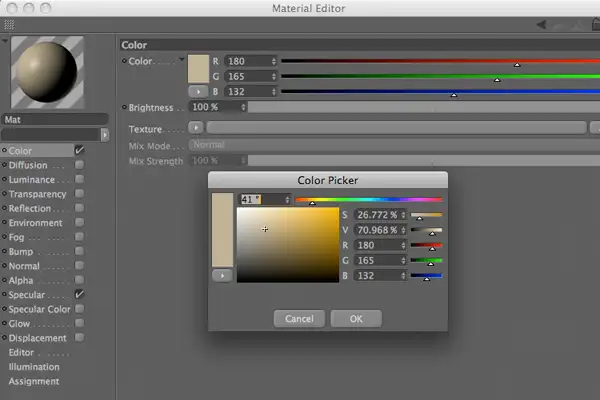This screenshot has width=600, height=400.
Task: Click the hue spectrum slider
Action: pyautogui.click(x=369, y=199)
